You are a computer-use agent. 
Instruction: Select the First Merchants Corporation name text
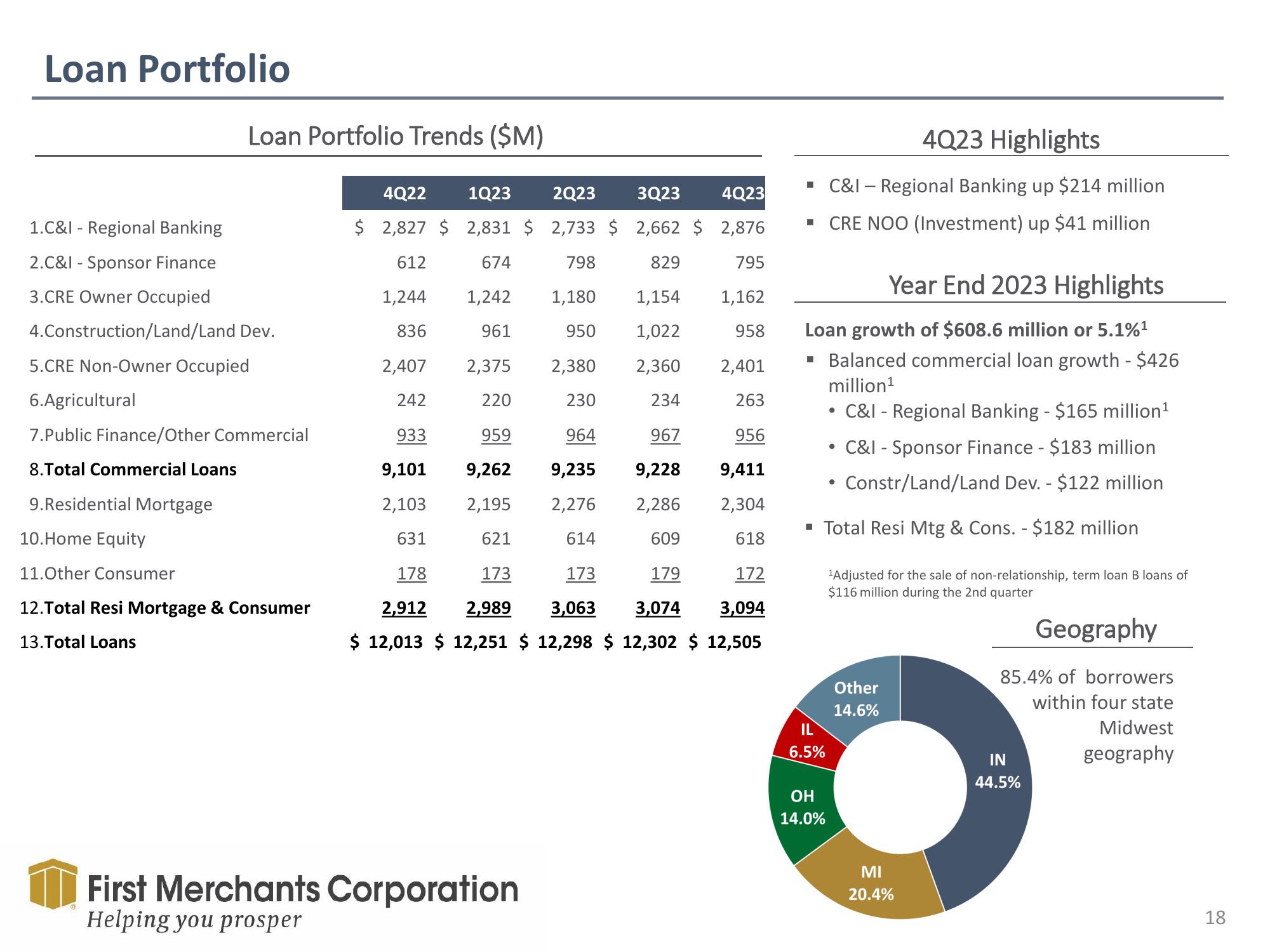(302, 889)
